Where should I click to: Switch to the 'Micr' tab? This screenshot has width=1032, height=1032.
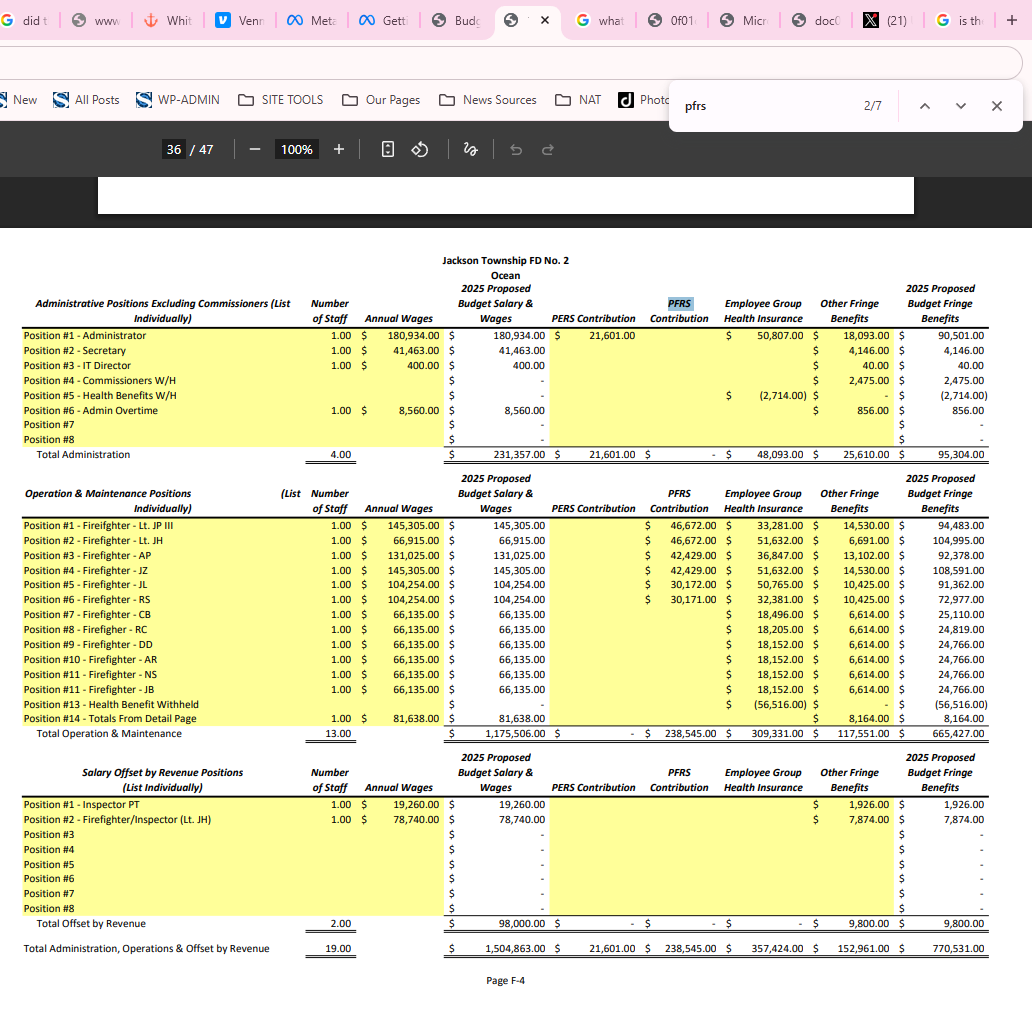click(x=746, y=20)
